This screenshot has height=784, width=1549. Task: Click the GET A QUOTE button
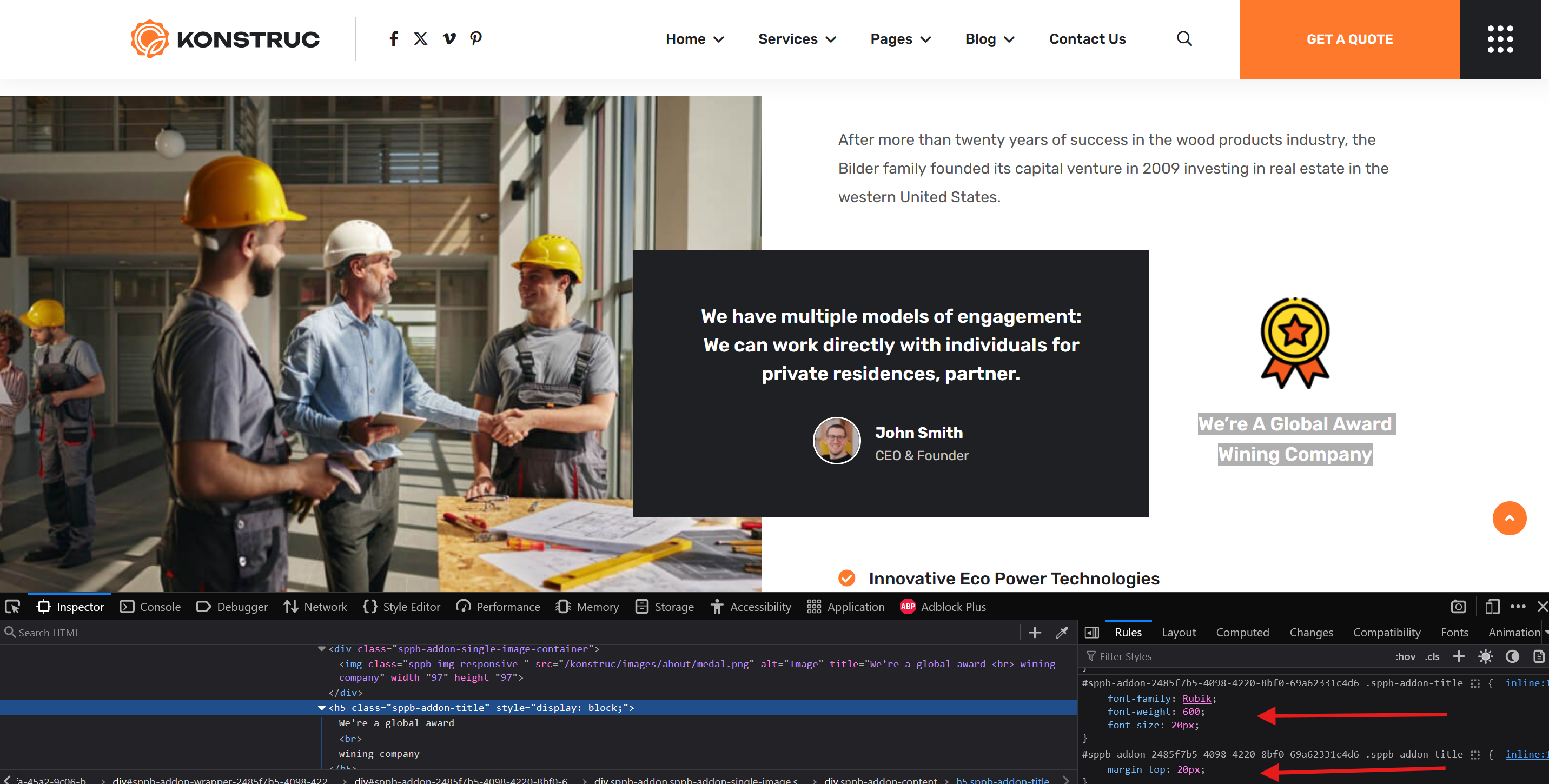[x=1349, y=38]
